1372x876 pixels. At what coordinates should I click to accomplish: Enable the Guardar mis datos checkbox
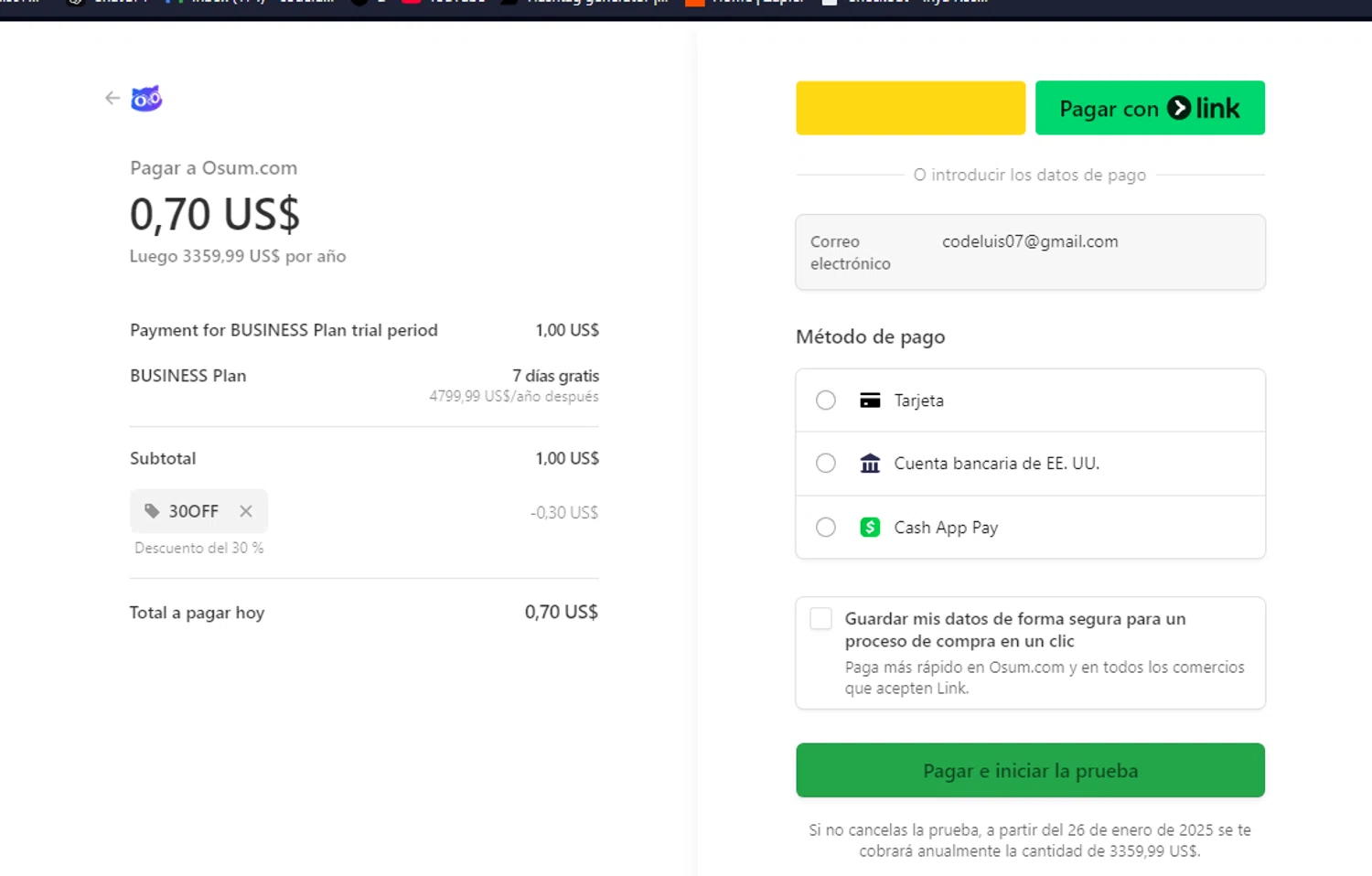[821, 619]
